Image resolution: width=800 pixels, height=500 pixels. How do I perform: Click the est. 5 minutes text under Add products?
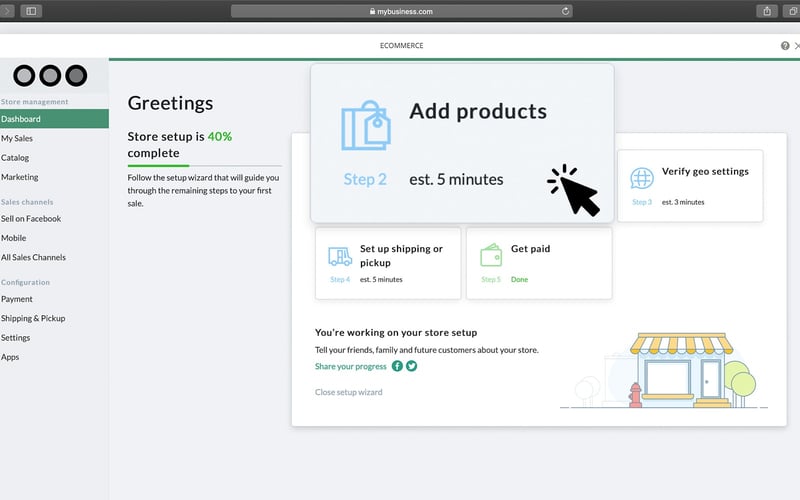(x=456, y=179)
